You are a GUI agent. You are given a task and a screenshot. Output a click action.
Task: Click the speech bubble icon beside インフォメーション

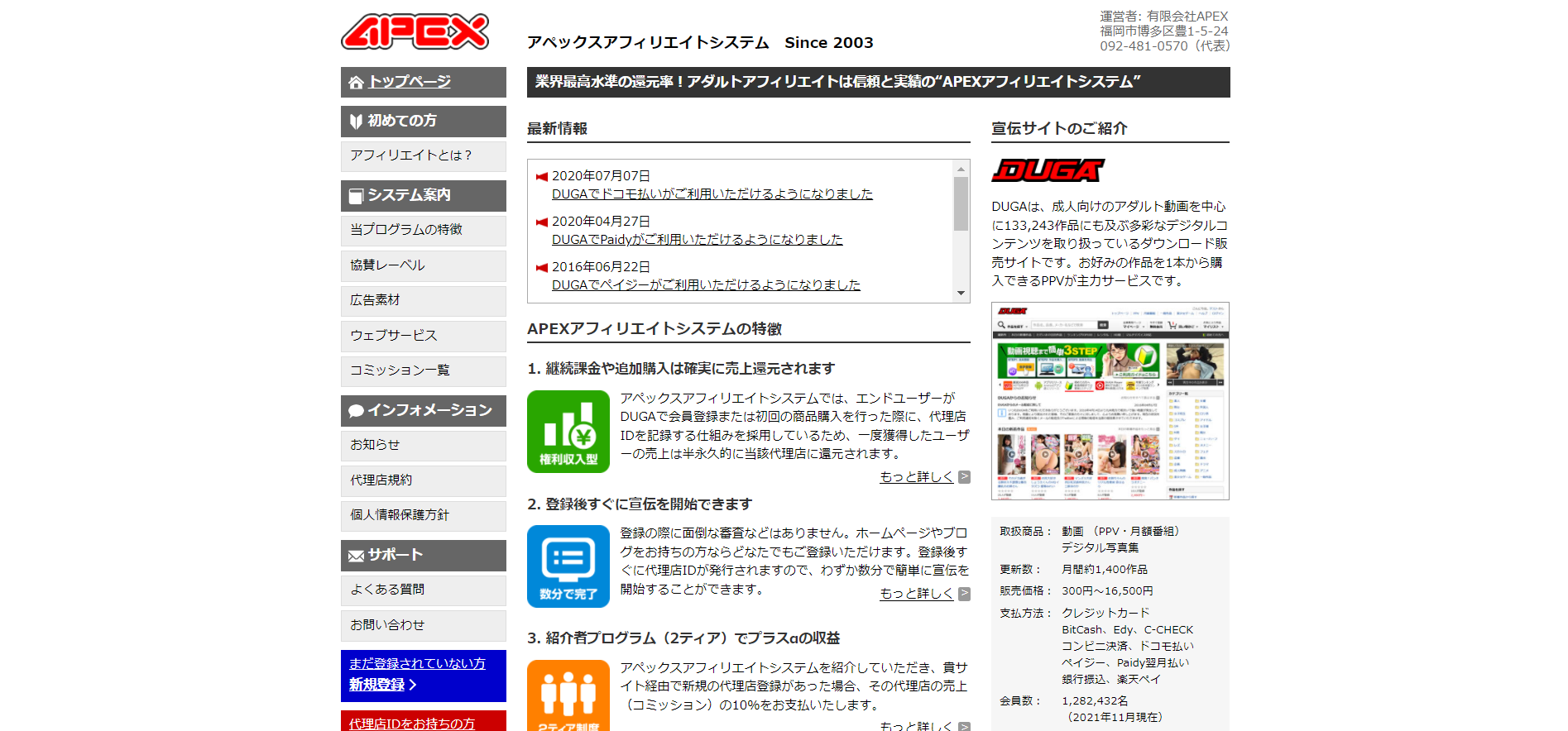(x=356, y=411)
